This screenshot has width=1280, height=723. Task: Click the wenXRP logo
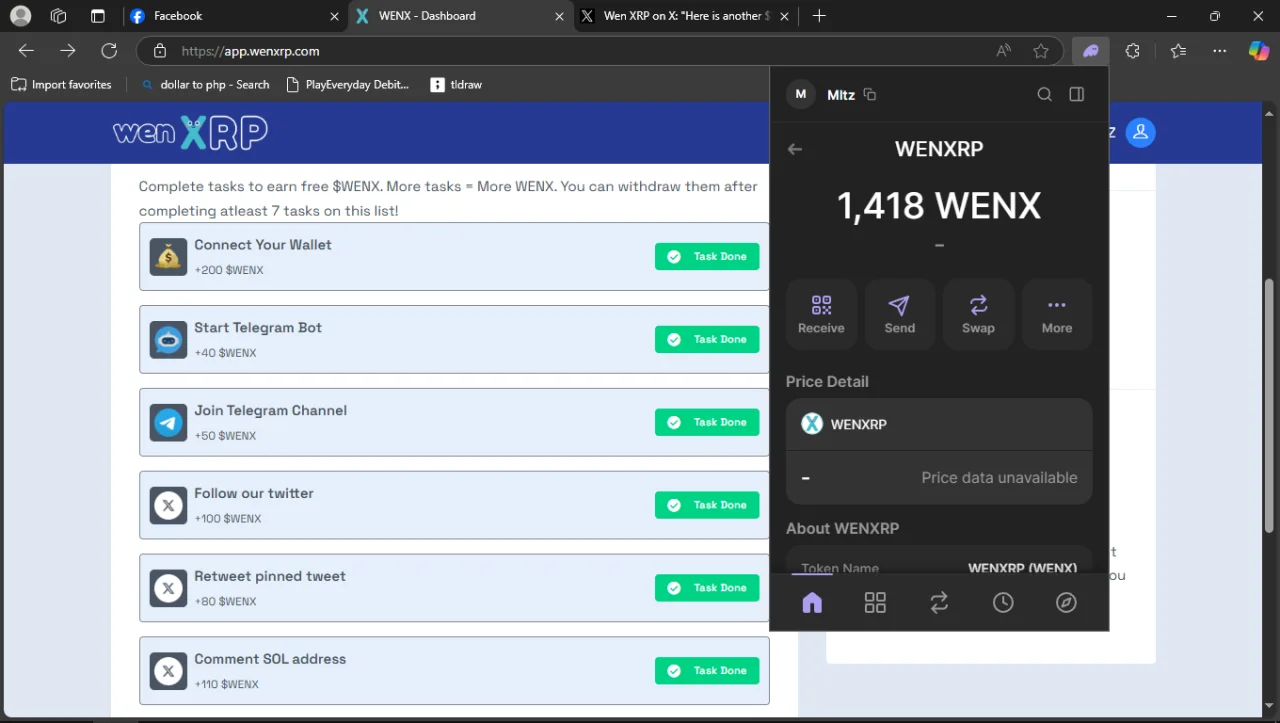tap(190, 132)
